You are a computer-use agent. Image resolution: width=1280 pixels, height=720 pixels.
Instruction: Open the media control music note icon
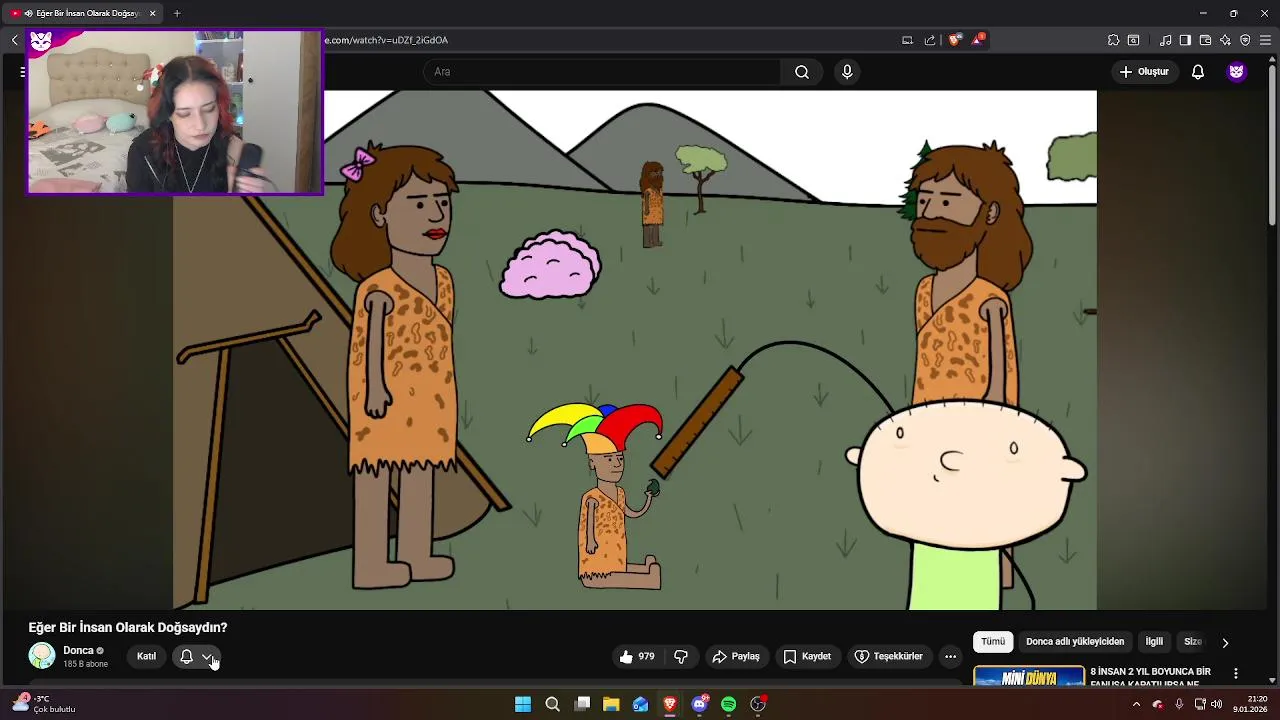pyautogui.click(x=1166, y=40)
